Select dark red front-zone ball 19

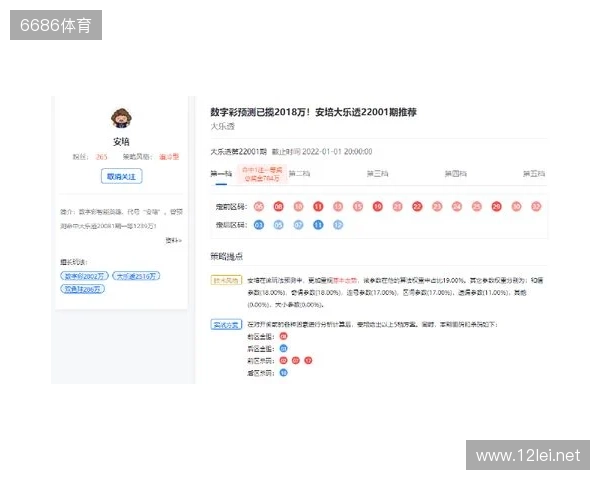point(378,207)
